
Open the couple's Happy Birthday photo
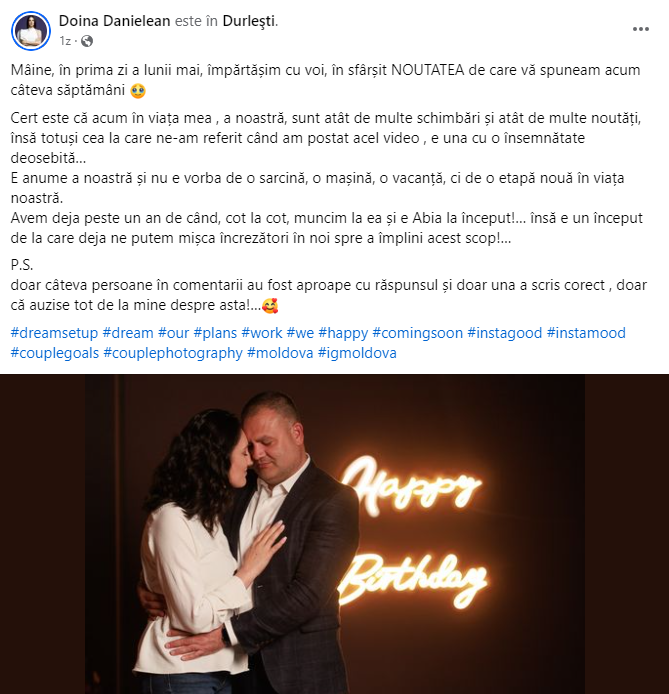(x=334, y=534)
